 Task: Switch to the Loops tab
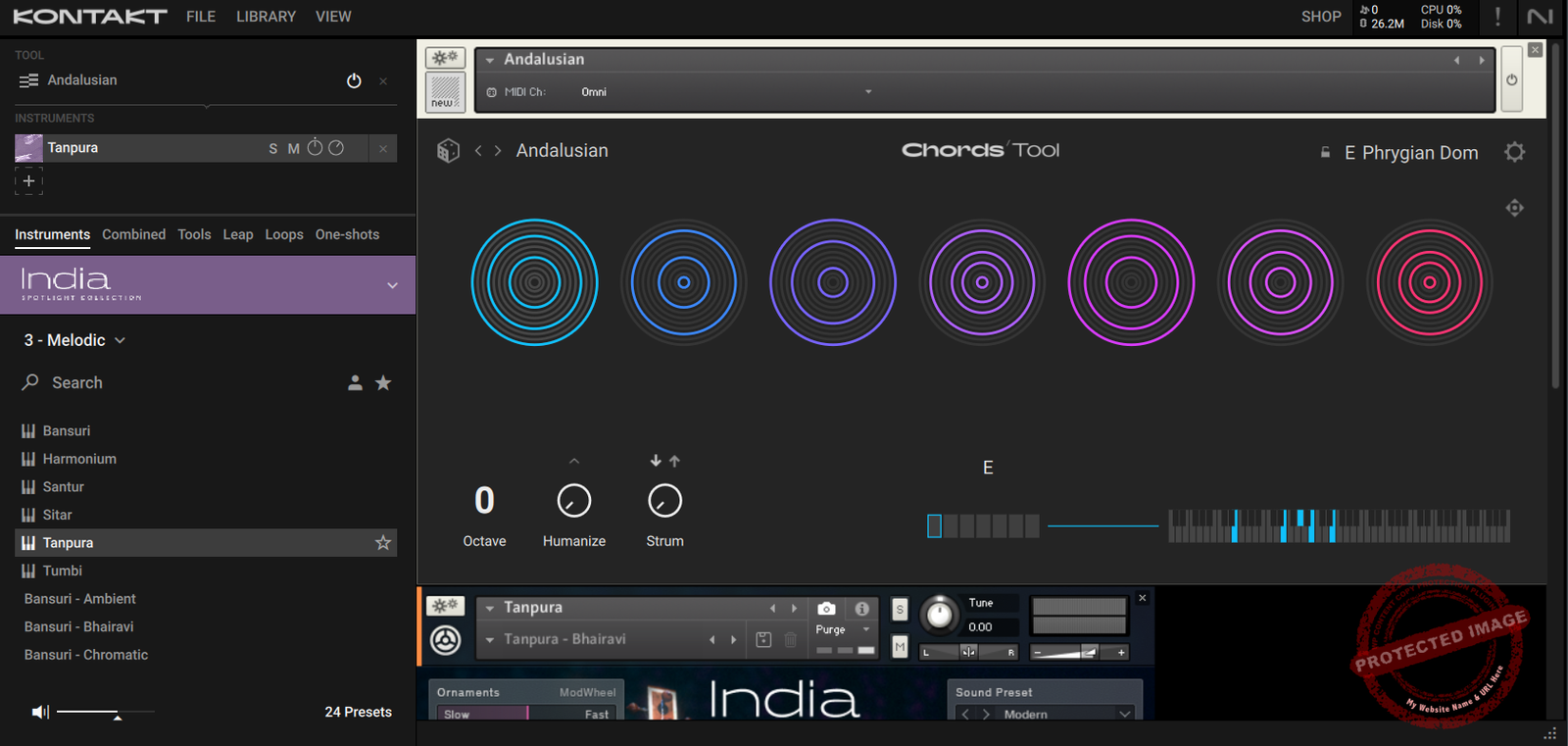[x=284, y=234]
